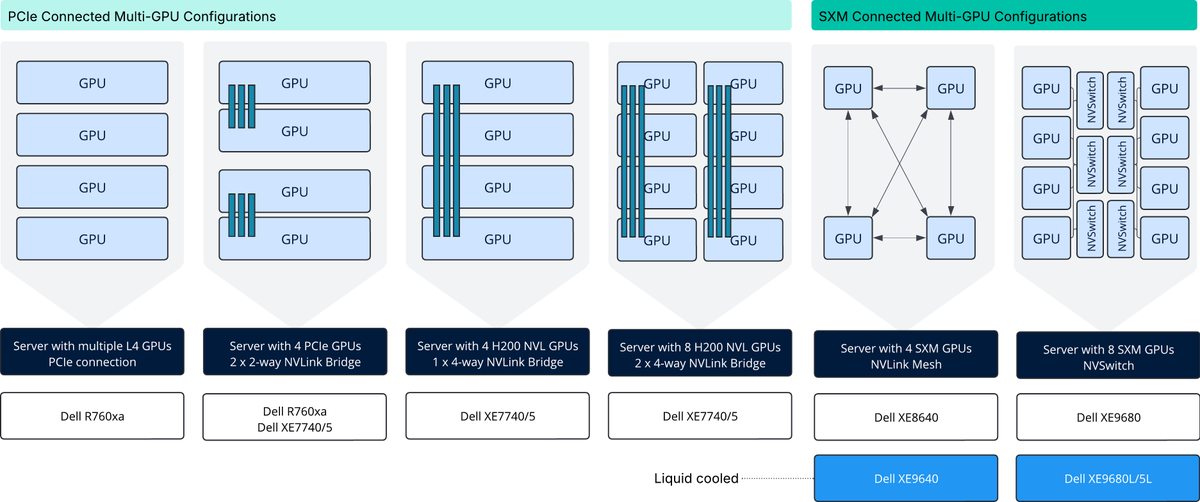The width and height of the screenshot is (1200, 502).
Task: Select the 'Server with 4 SXM GPUs' box
Action: [904, 356]
